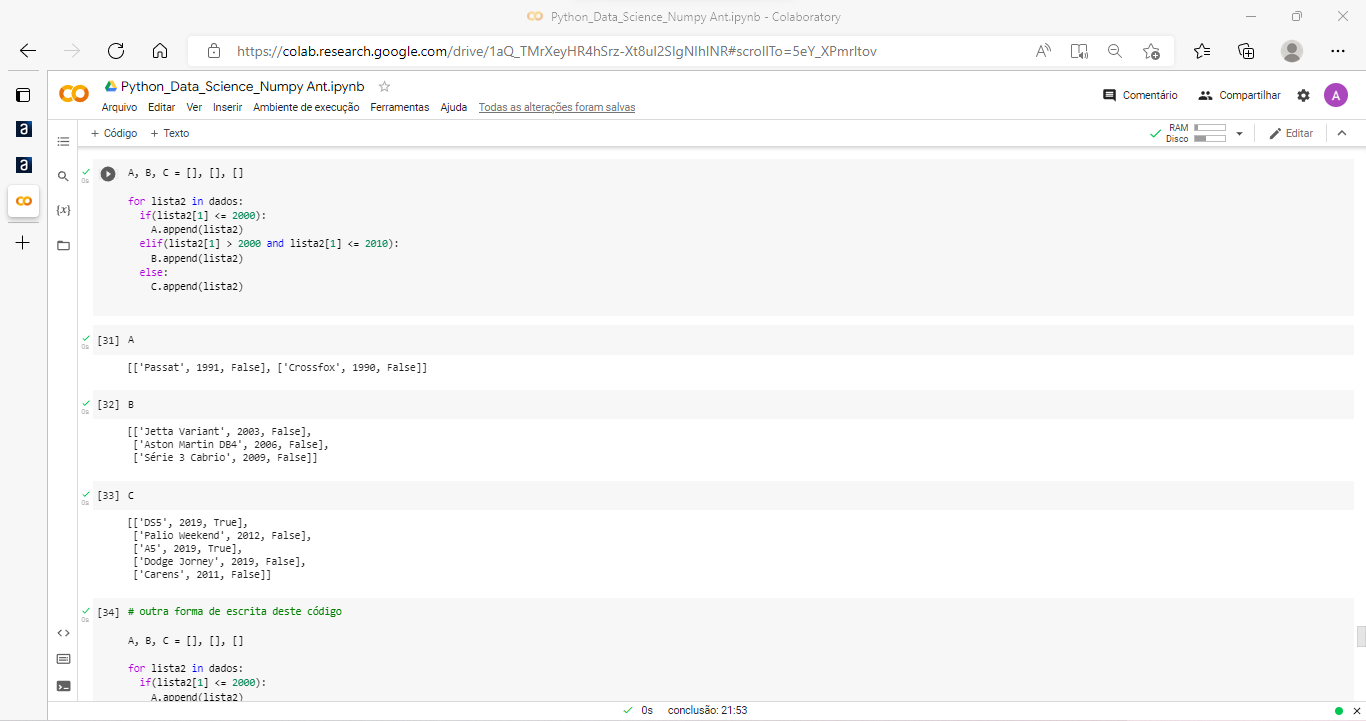The image size is (1366, 721).
Task: Click the notebook title Python_Data_Science_Numpy Ant.ipynb
Action: 242,87
